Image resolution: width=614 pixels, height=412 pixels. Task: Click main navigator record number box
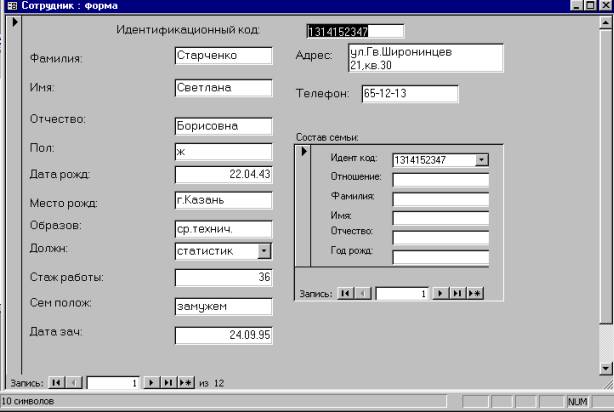113,383
